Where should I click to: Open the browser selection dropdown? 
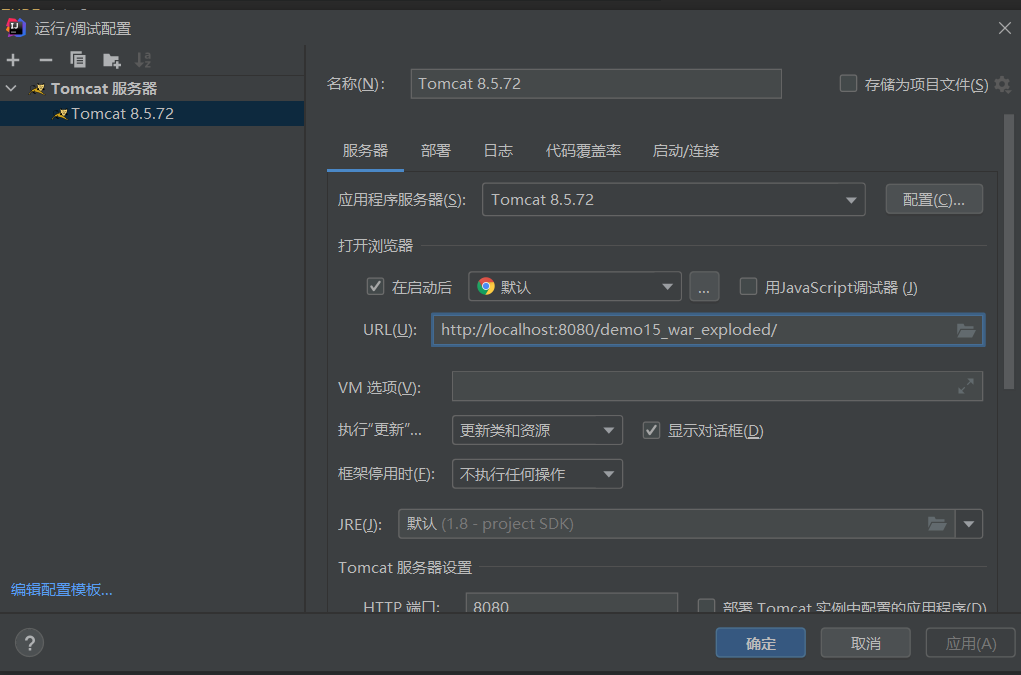pos(575,286)
